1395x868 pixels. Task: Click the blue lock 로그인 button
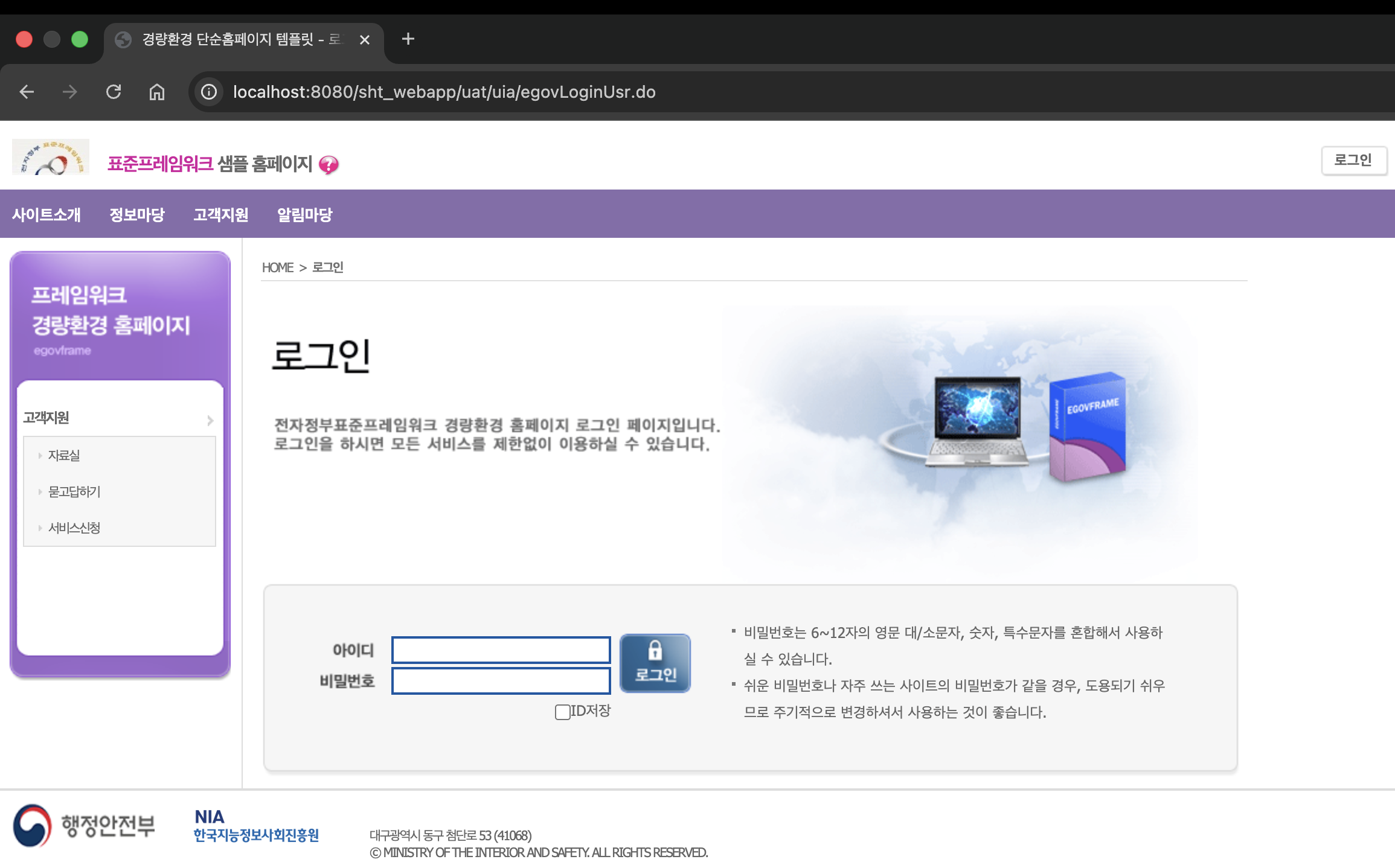tap(655, 663)
